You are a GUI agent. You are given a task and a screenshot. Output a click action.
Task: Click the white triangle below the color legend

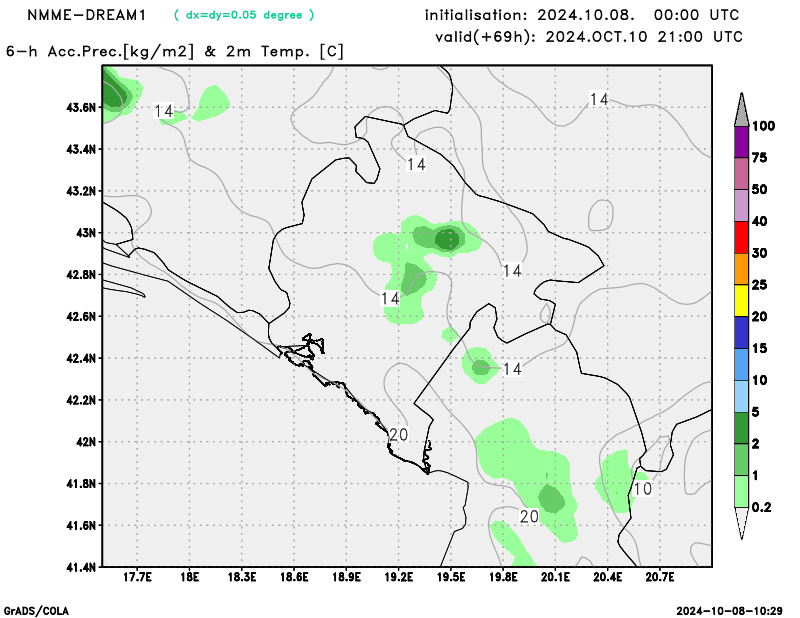pos(741,523)
